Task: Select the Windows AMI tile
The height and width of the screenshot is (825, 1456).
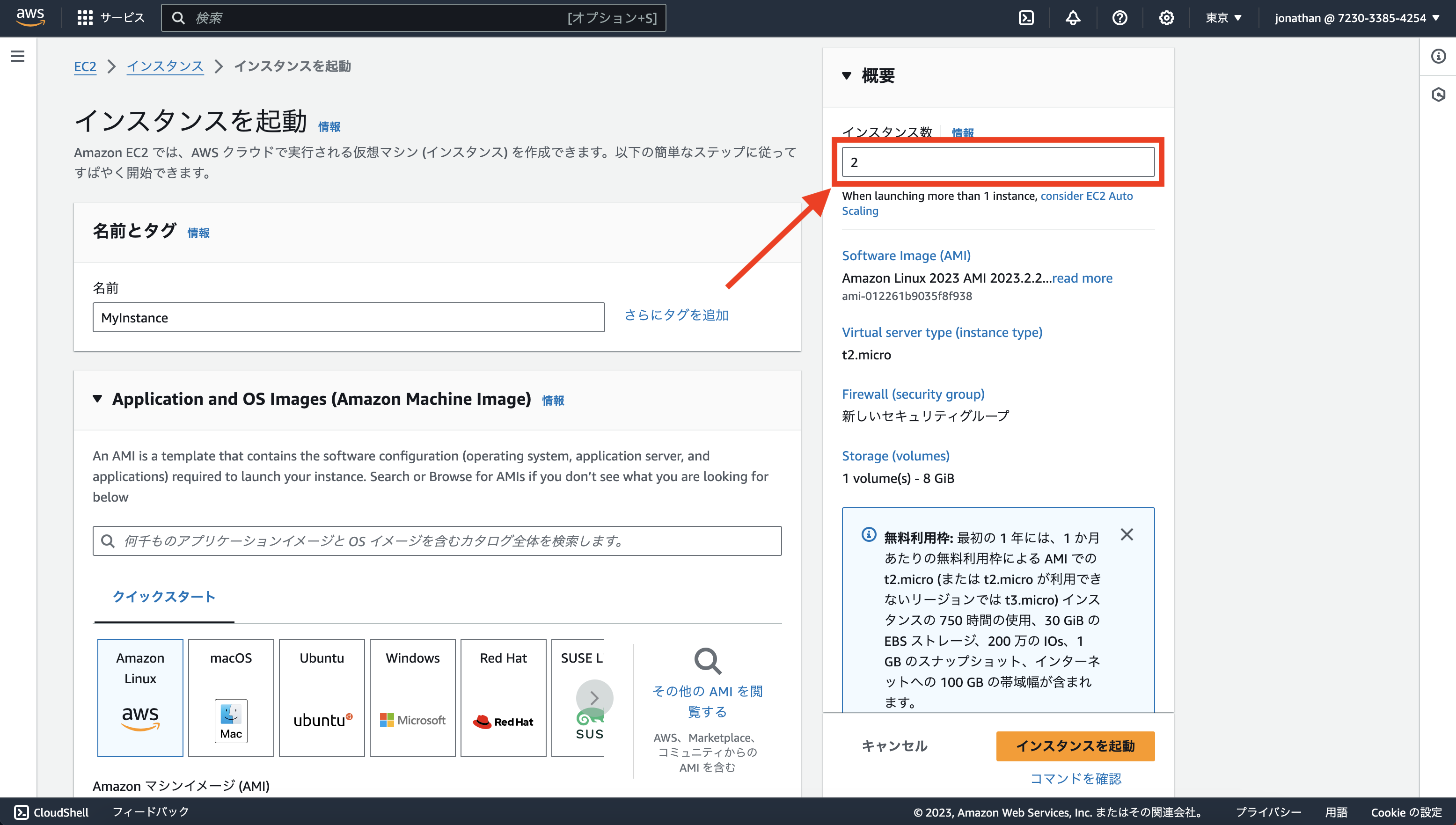Action: pos(412,698)
